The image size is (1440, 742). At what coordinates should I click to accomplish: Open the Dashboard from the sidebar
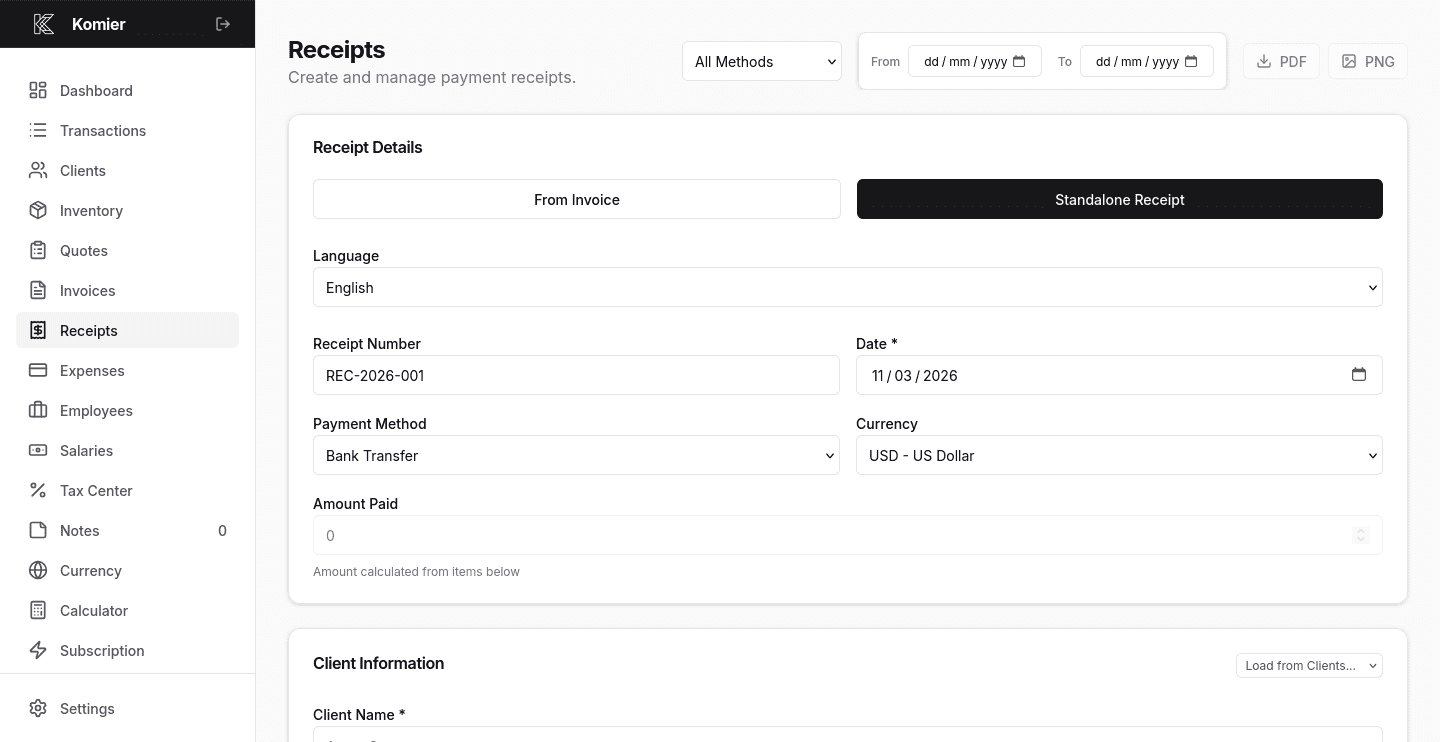coord(95,90)
